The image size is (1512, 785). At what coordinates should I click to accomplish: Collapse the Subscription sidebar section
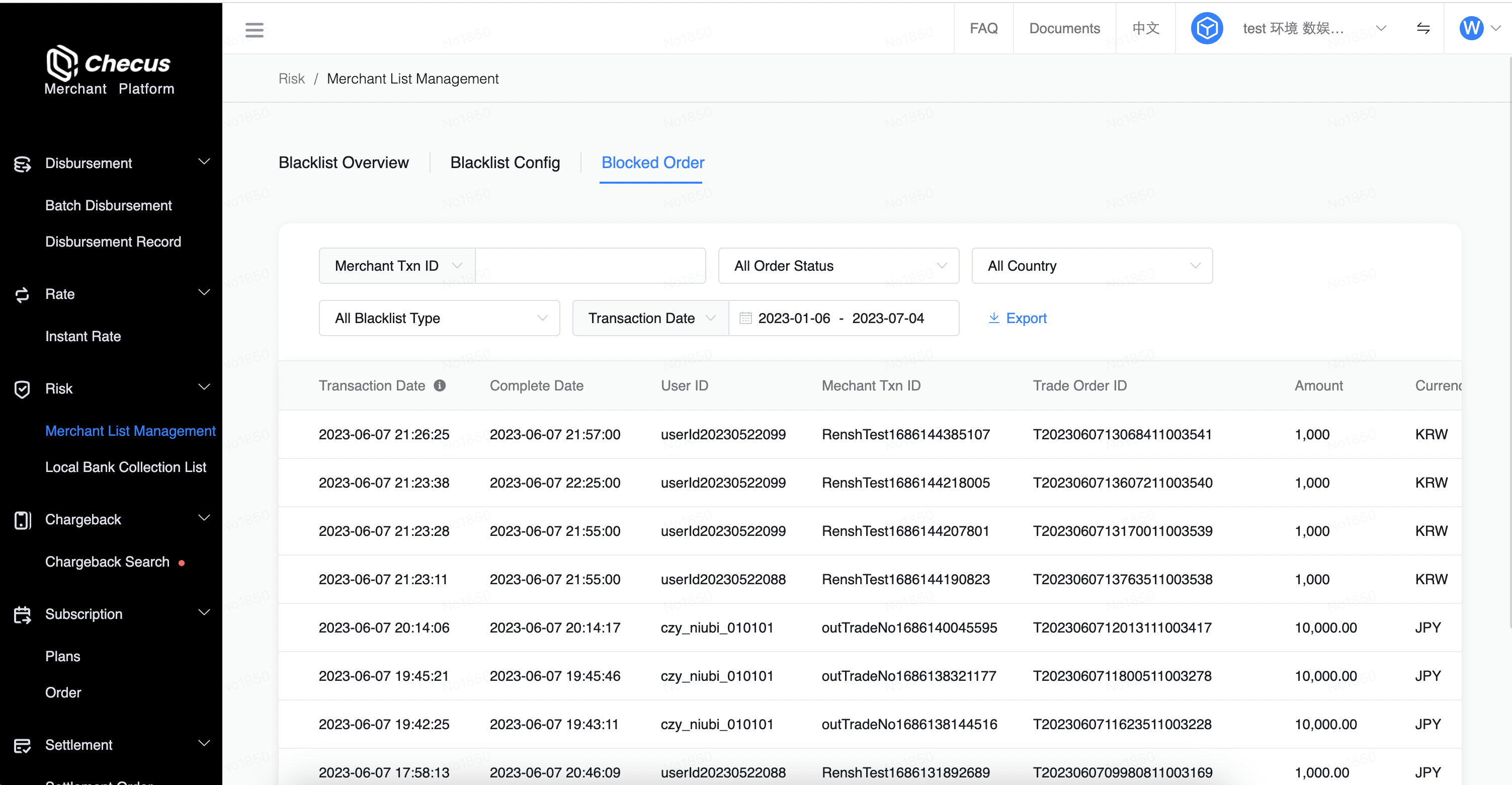click(204, 612)
